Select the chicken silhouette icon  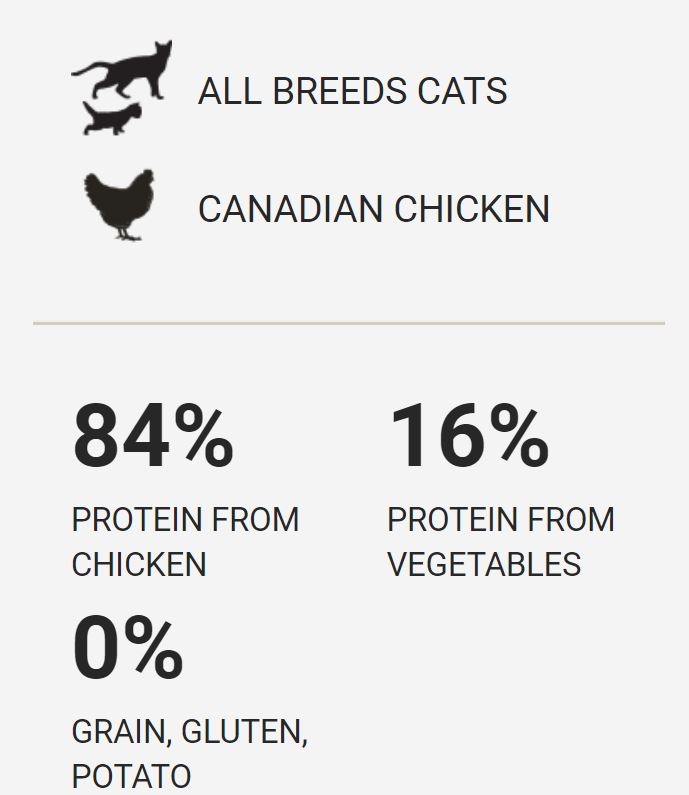119,205
